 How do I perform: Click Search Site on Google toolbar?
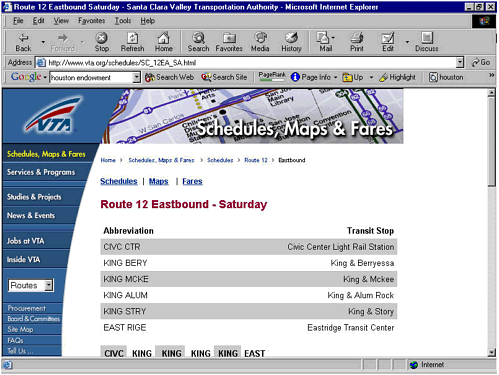tap(224, 77)
